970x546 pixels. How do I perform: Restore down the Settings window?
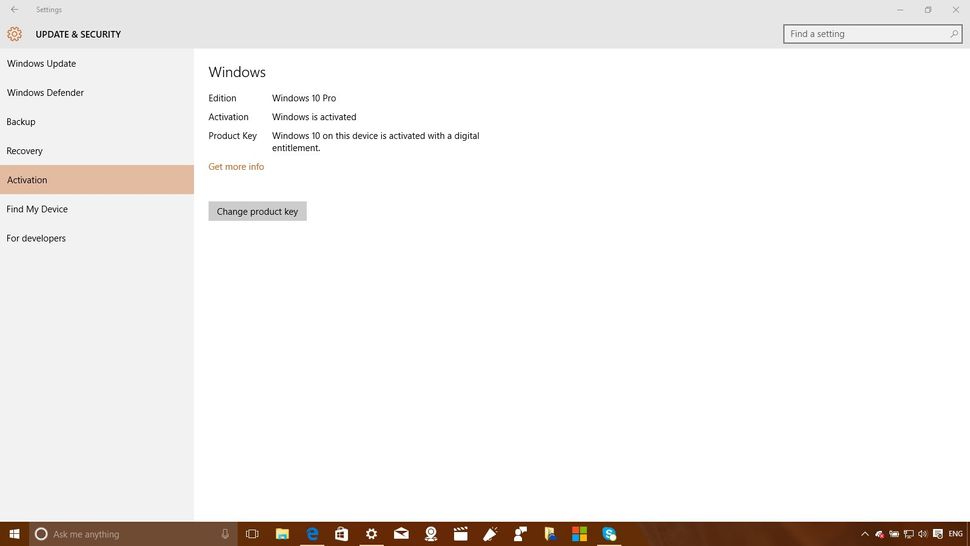[928, 10]
